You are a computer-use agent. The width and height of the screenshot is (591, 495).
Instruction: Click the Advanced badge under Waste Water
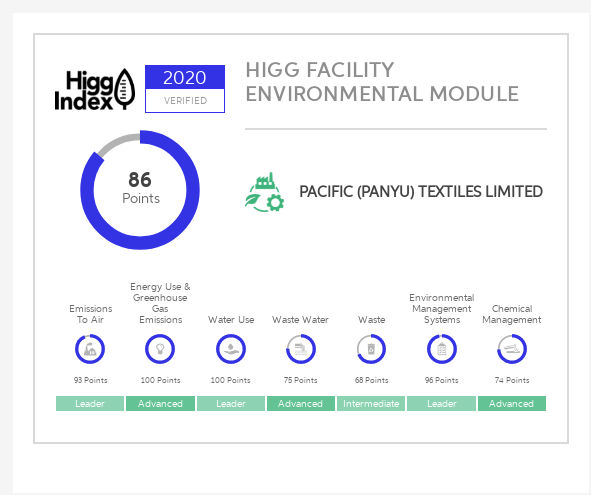tap(301, 403)
